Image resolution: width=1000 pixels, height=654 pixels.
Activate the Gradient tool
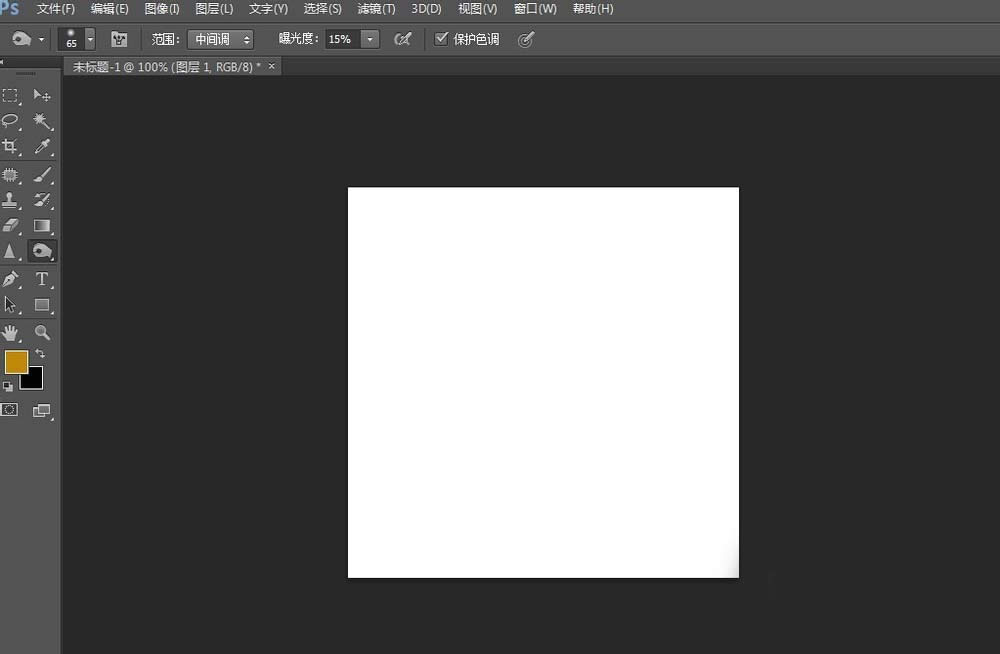click(x=42, y=225)
